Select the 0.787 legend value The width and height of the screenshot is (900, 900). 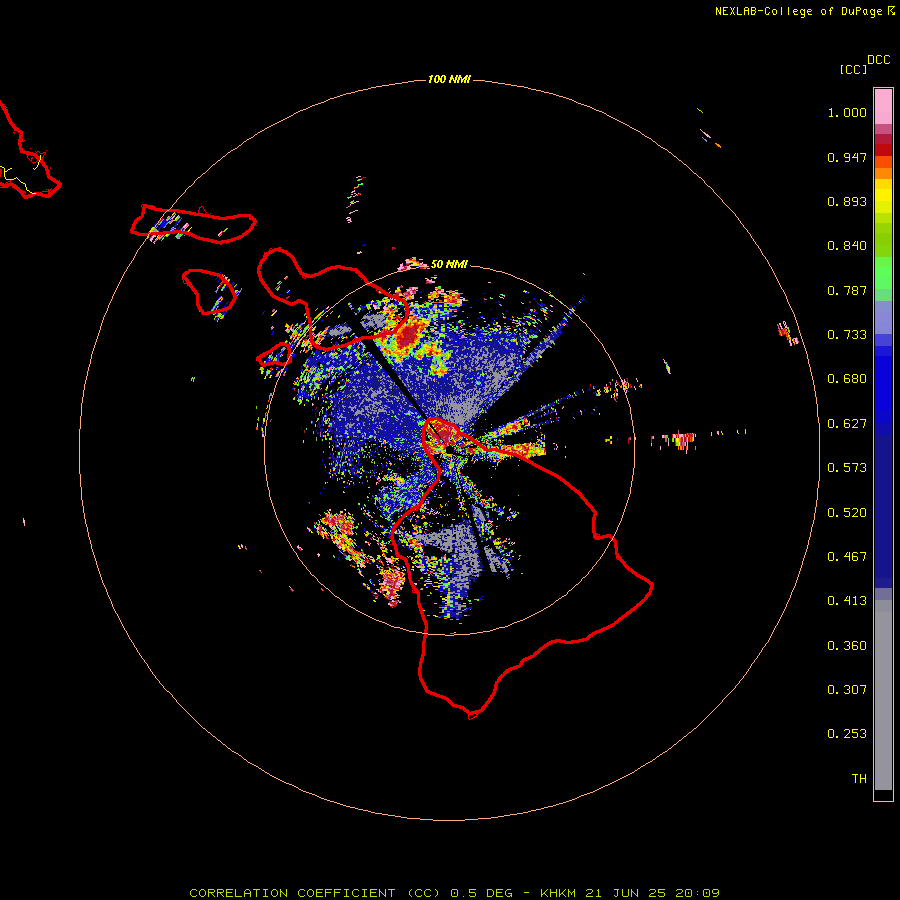tap(847, 290)
